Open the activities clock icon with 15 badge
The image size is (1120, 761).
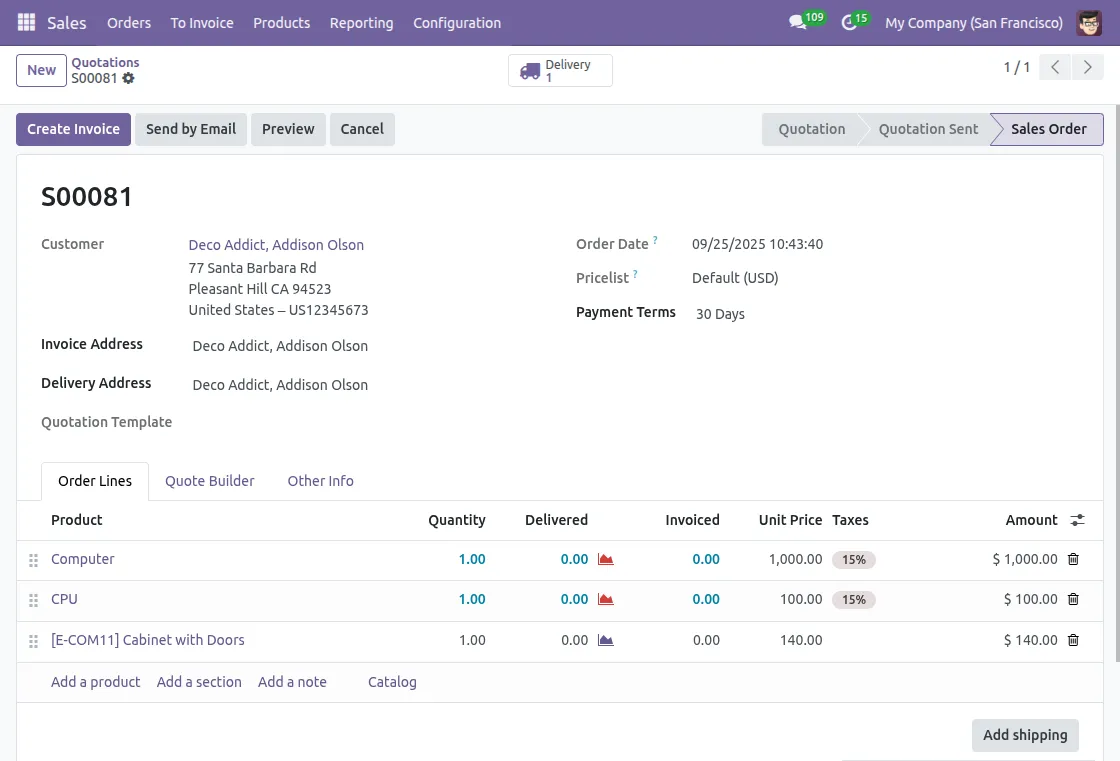[850, 22]
